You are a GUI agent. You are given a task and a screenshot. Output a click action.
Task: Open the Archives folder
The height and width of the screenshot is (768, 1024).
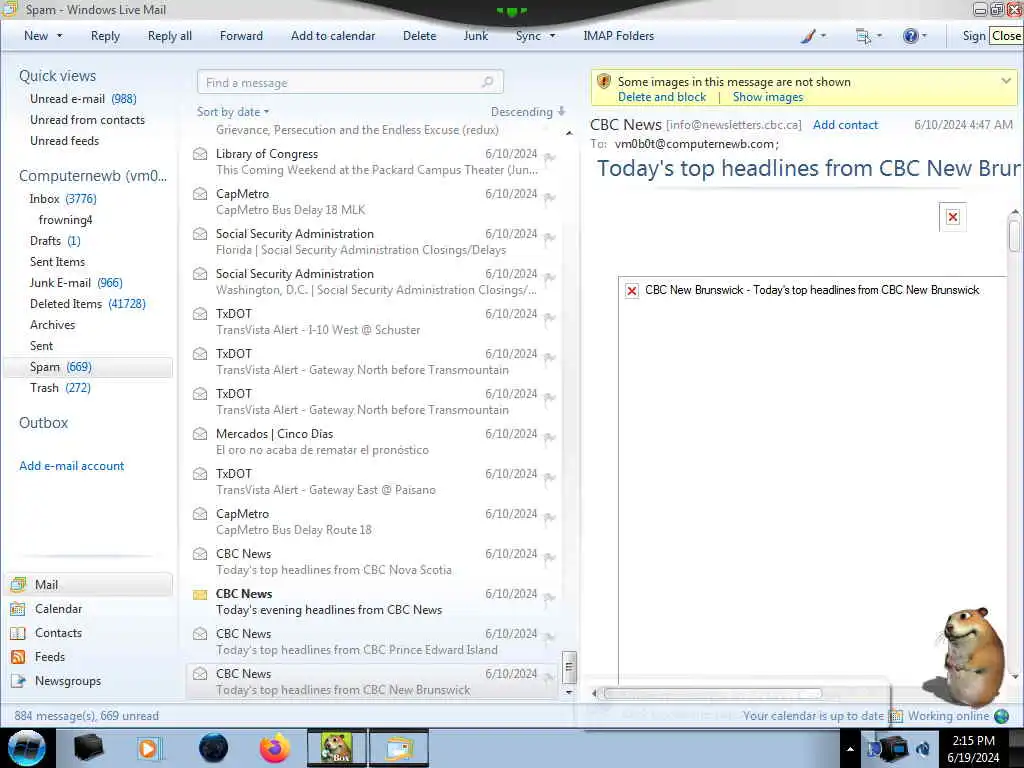tap(52, 325)
